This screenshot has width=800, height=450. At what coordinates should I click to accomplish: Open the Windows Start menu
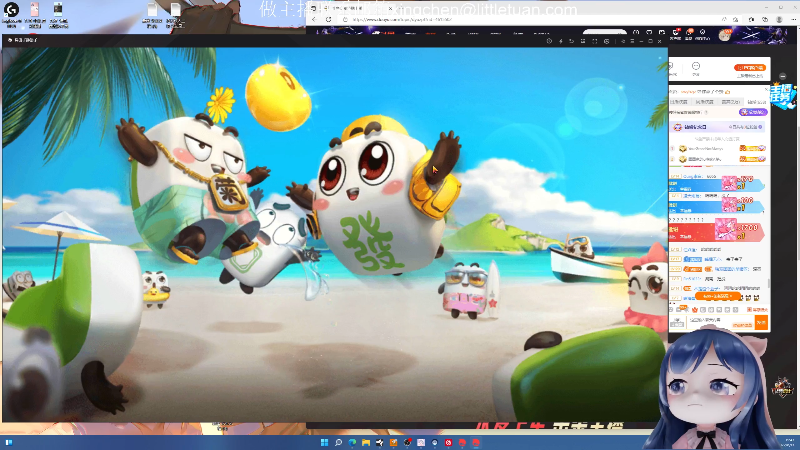324,442
